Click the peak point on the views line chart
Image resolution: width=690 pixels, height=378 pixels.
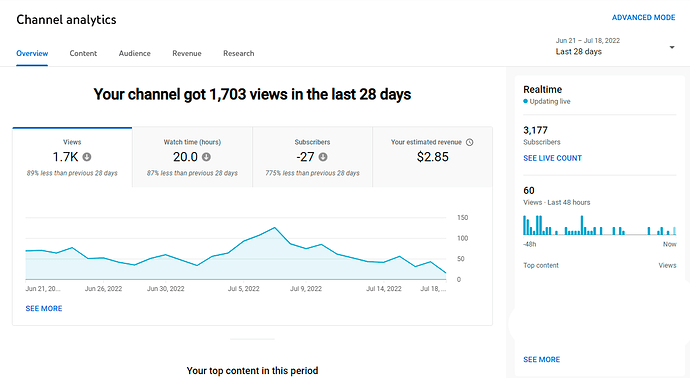(x=275, y=228)
